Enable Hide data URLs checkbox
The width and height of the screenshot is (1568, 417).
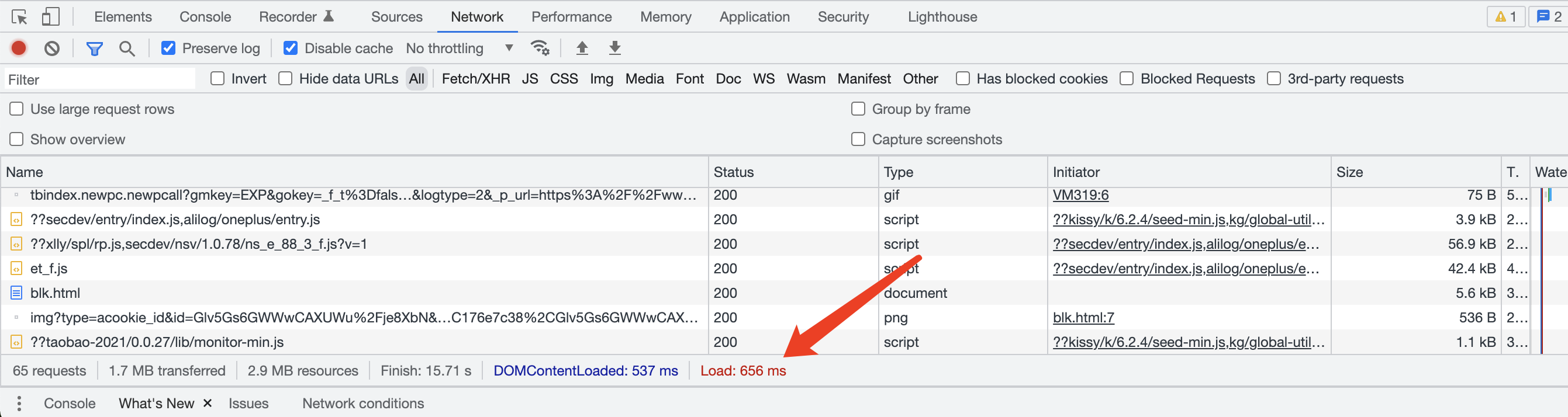coord(285,78)
